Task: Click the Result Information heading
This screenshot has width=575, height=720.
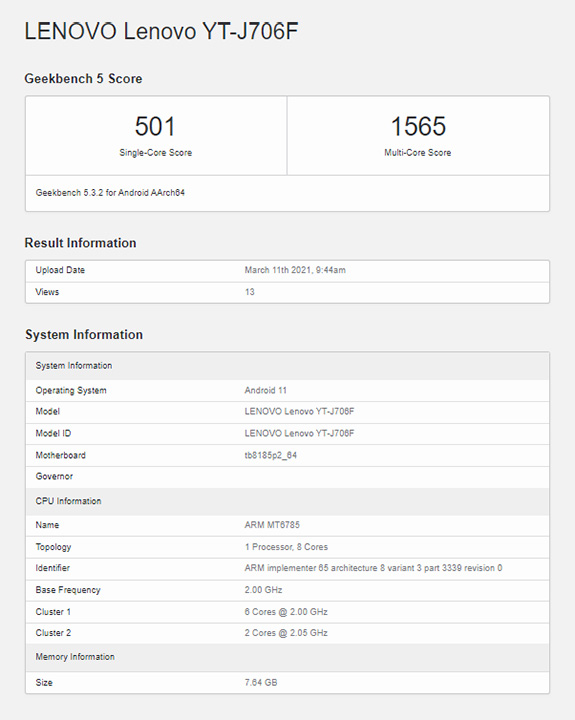Action: pos(80,243)
